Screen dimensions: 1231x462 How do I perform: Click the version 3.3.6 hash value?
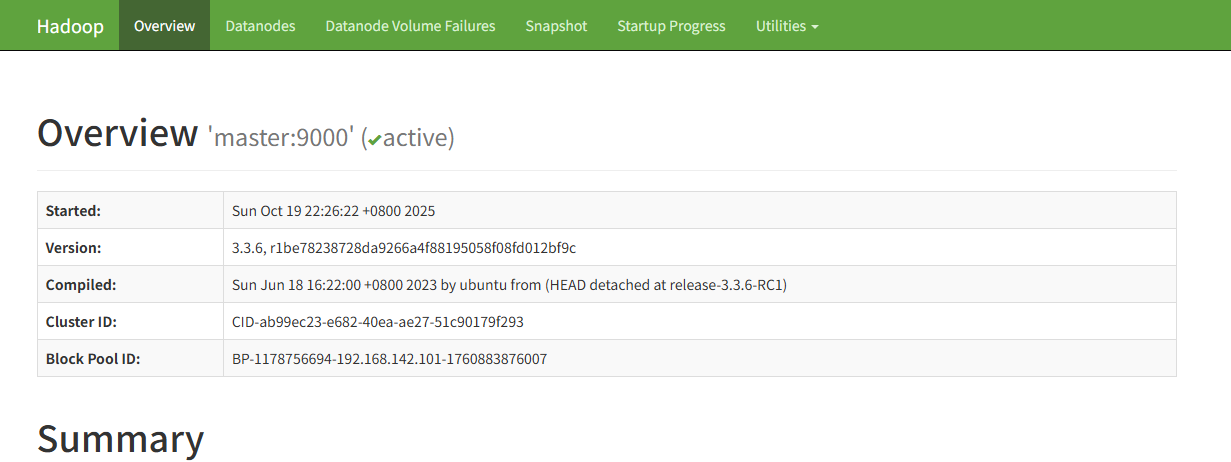click(x=403, y=248)
